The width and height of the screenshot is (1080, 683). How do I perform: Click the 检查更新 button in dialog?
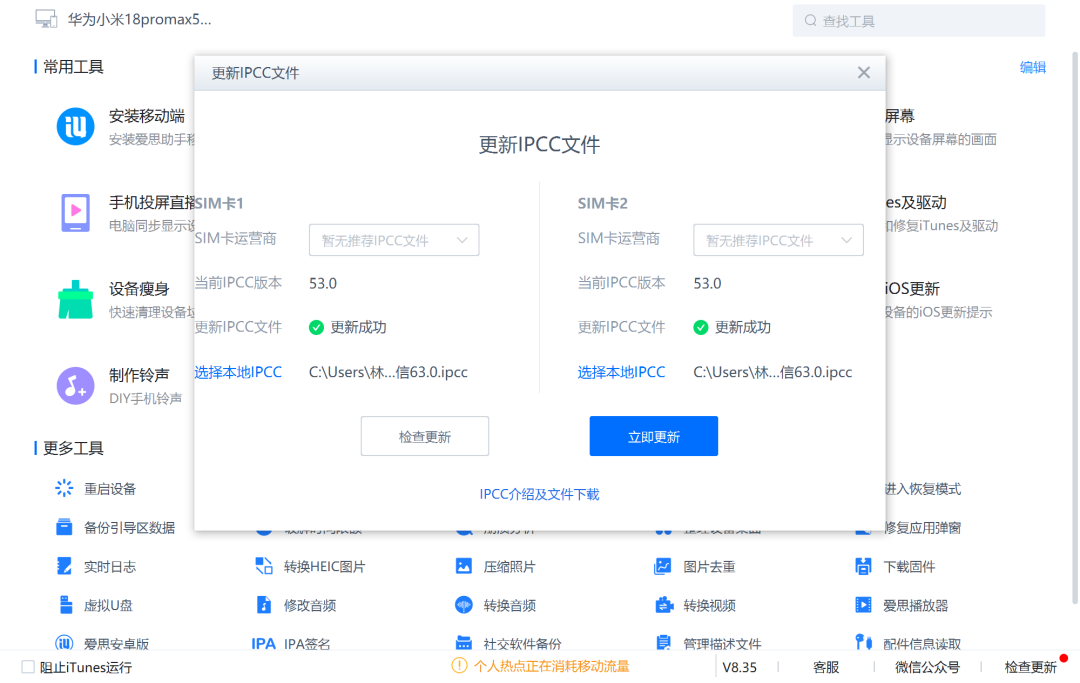pos(424,436)
